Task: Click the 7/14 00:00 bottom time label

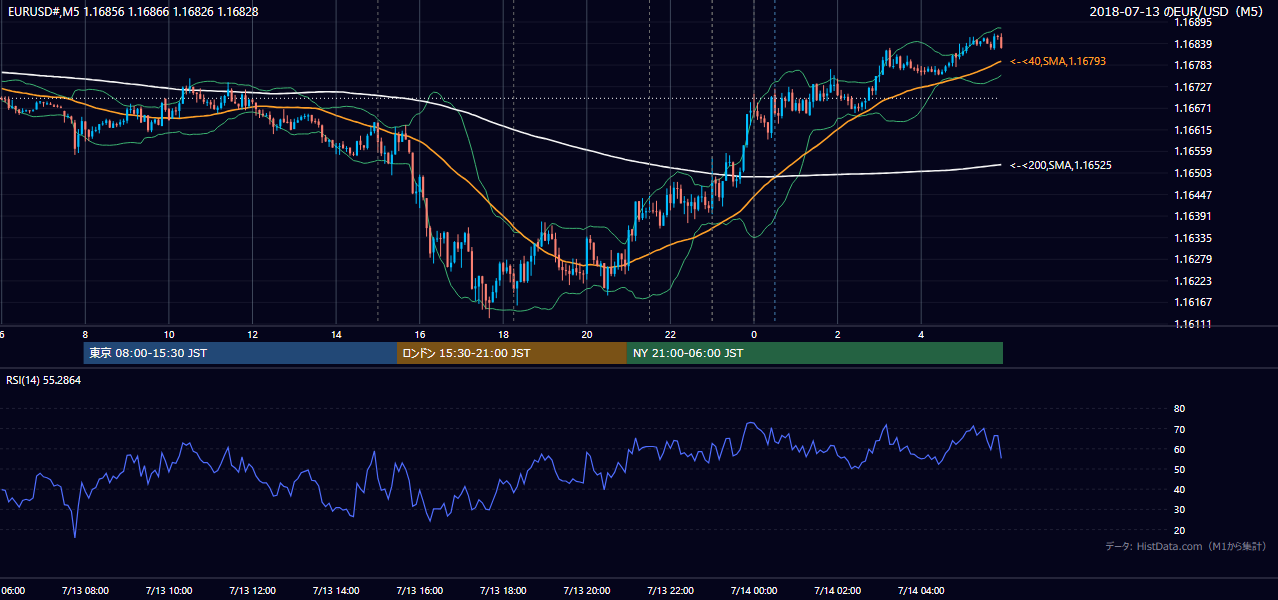Action: click(x=754, y=591)
